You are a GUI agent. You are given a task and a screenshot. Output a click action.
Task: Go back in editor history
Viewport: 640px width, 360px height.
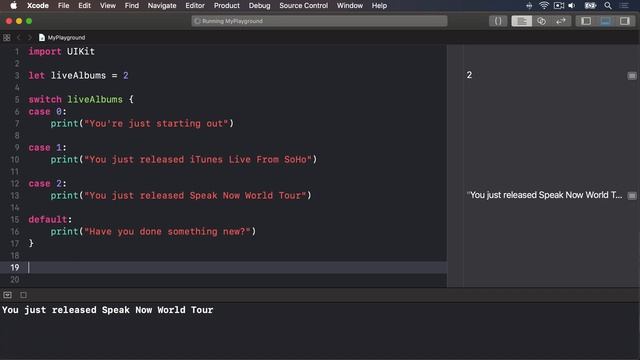click(x=18, y=38)
